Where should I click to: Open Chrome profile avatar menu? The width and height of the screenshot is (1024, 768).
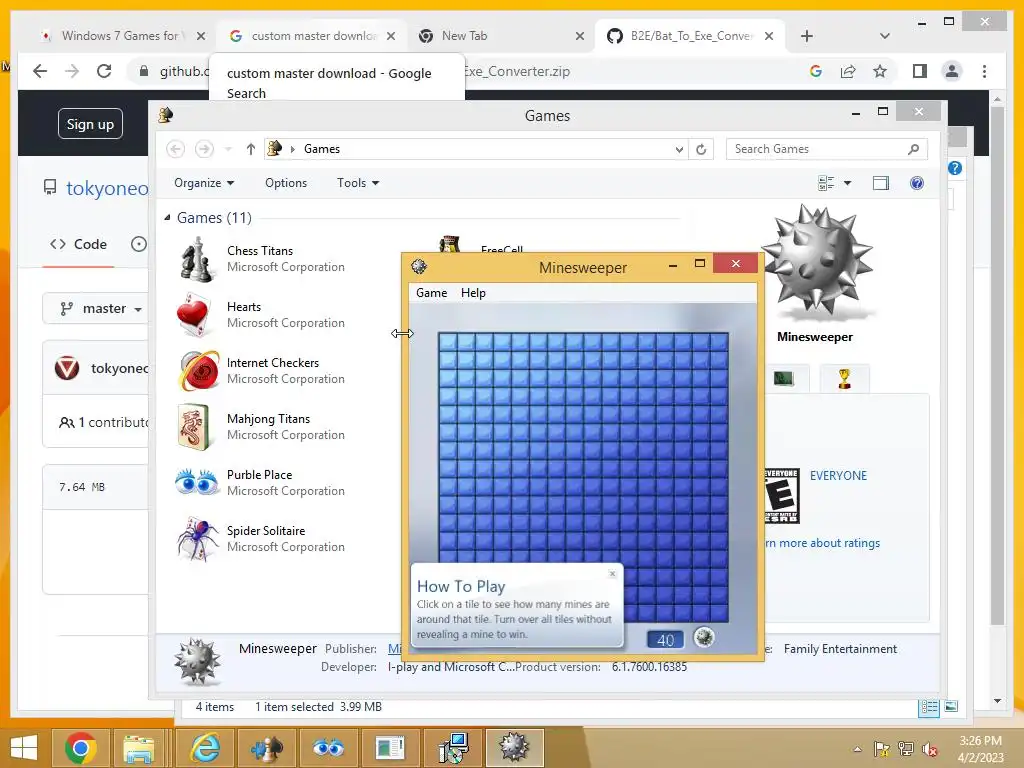(x=952, y=71)
